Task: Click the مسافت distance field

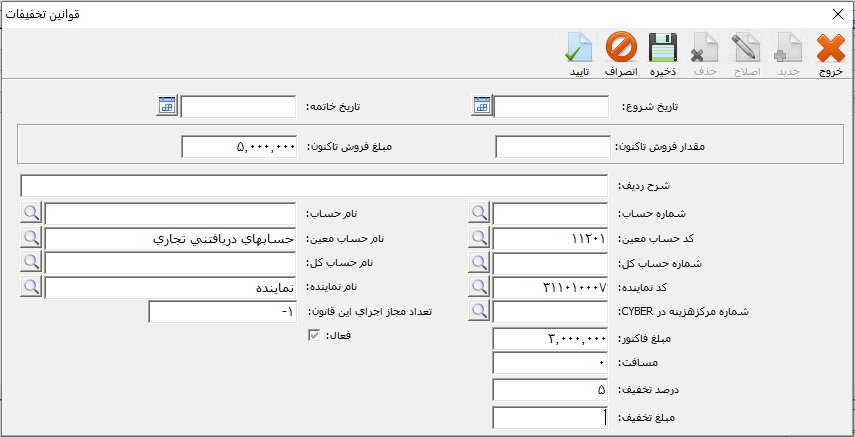Action: pyautogui.click(x=551, y=364)
